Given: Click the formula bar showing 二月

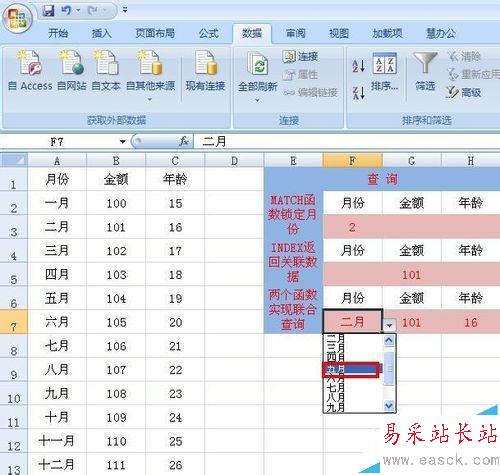Looking at the screenshot, I should 347,142.
